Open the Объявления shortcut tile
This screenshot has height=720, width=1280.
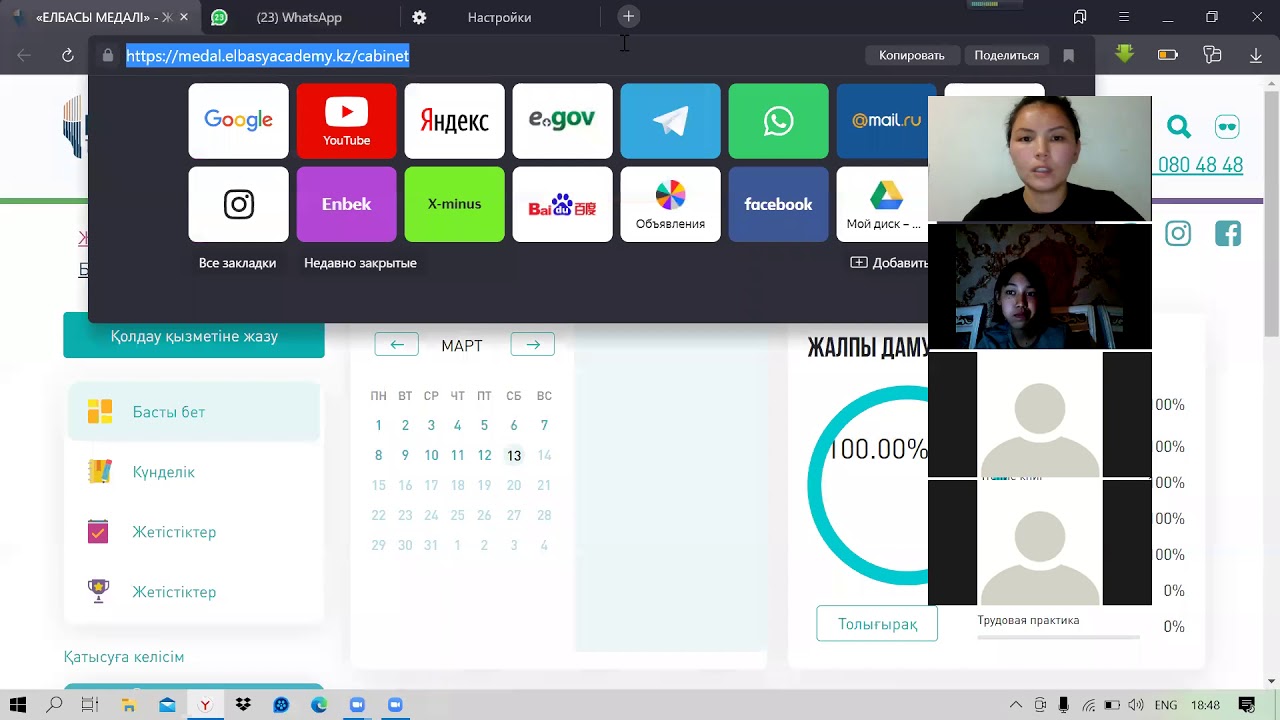[x=670, y=204]
